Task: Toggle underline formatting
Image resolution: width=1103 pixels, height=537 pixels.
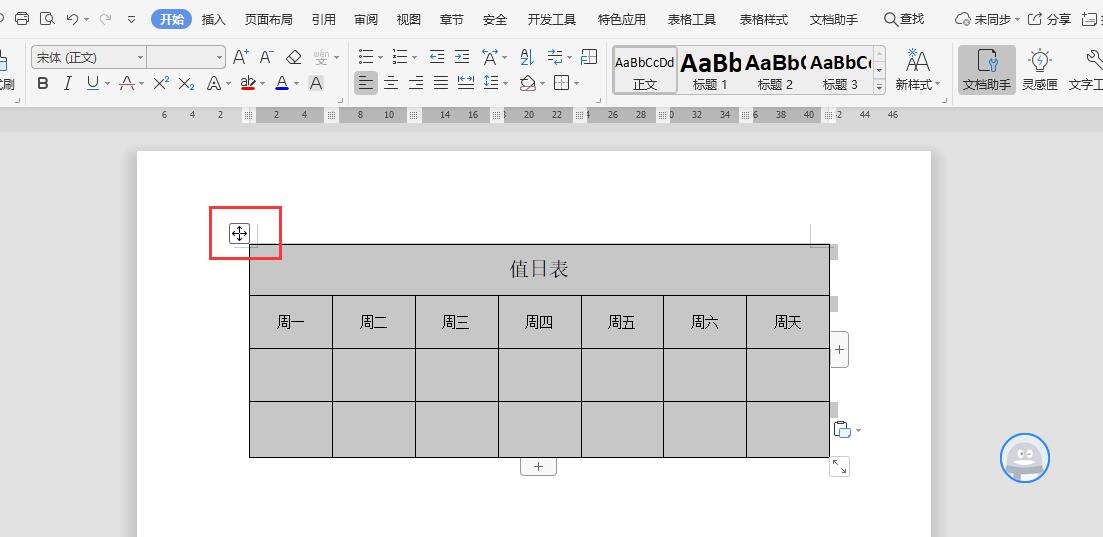Action: [x=93, y=84]
